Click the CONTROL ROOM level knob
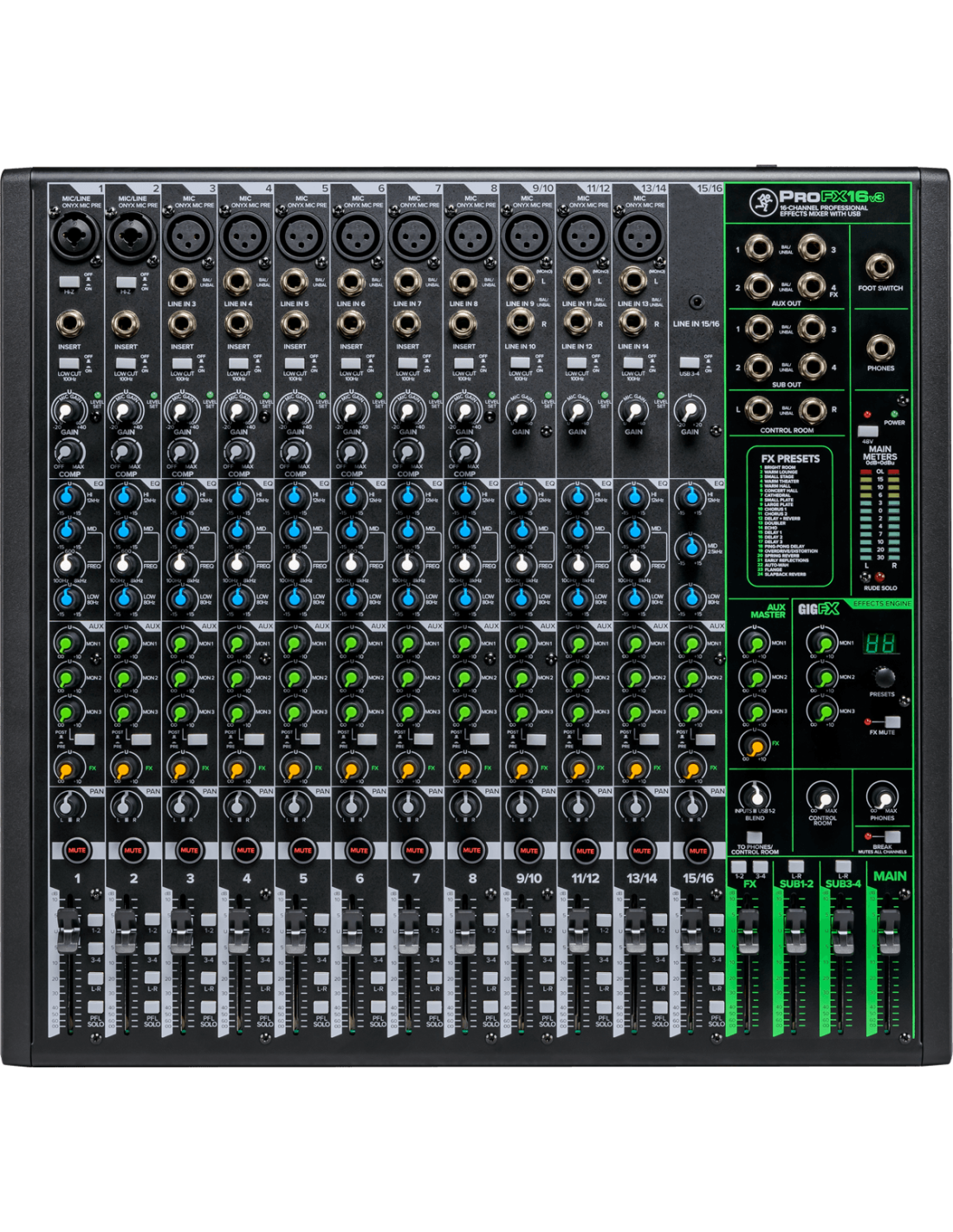 [x=821, y=796]
